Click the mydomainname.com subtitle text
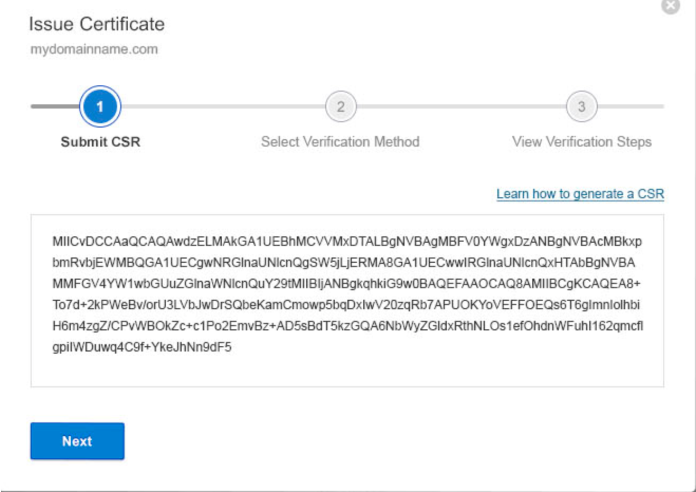Viewport: 696px width, 492px height. [94, 49]
